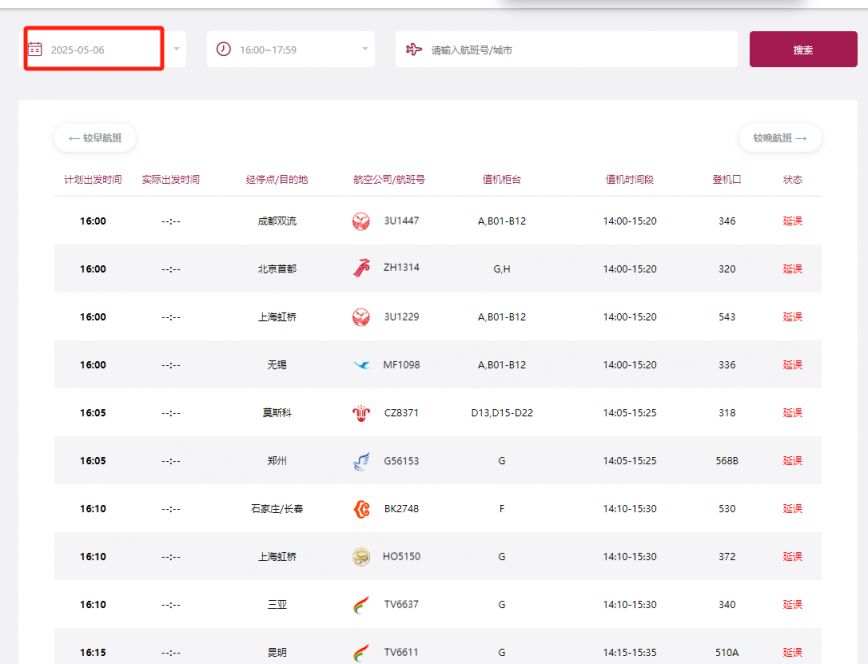Click 延误 status of flight BK2748
The width and height of the screenshot is (868, 664).
coord(793,508)
